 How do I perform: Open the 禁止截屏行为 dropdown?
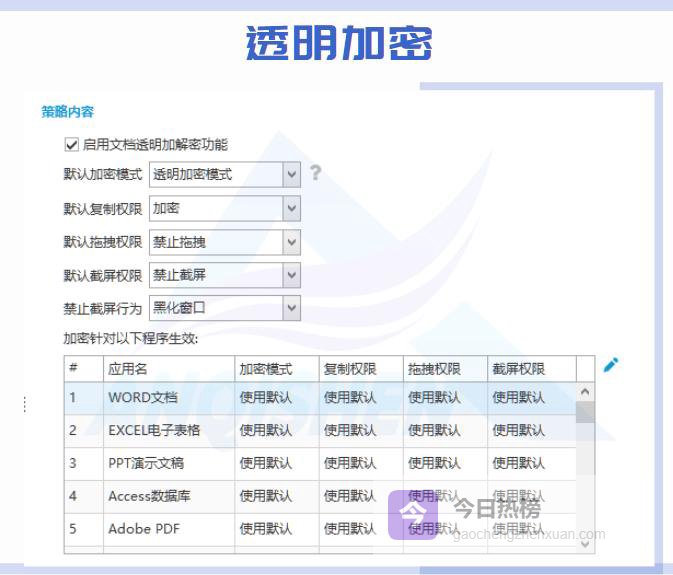pyautogui.click(x=291, y=307)
